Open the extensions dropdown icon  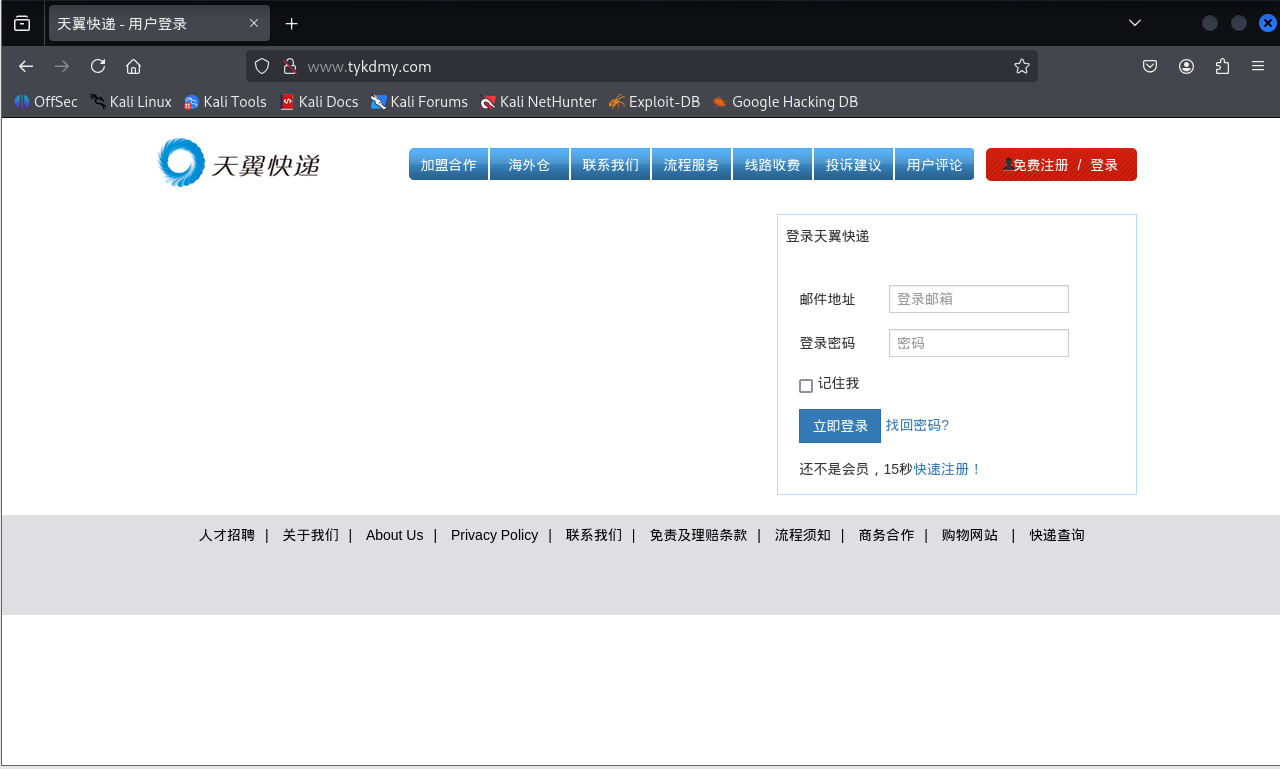(1221, 66)
